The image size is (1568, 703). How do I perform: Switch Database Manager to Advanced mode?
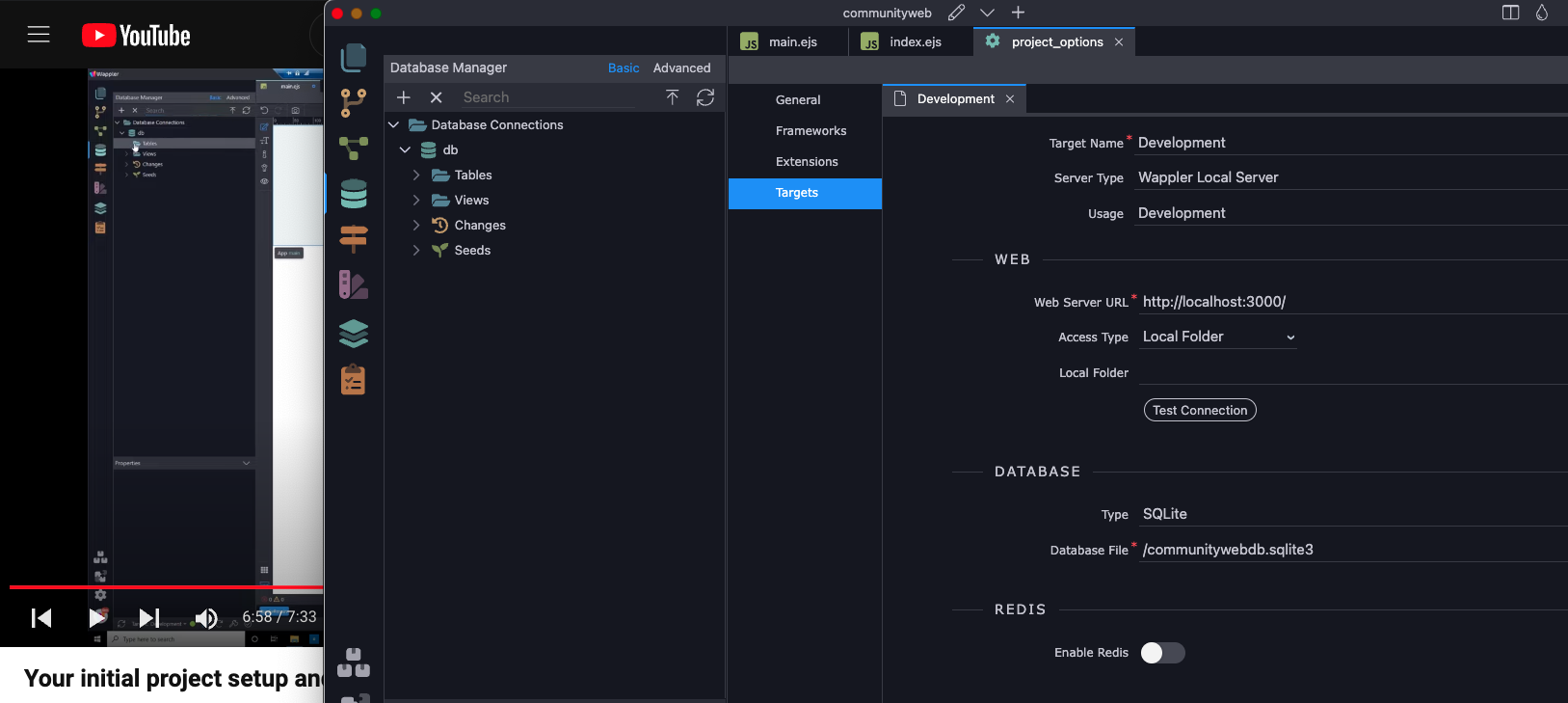tap(681, 68)
